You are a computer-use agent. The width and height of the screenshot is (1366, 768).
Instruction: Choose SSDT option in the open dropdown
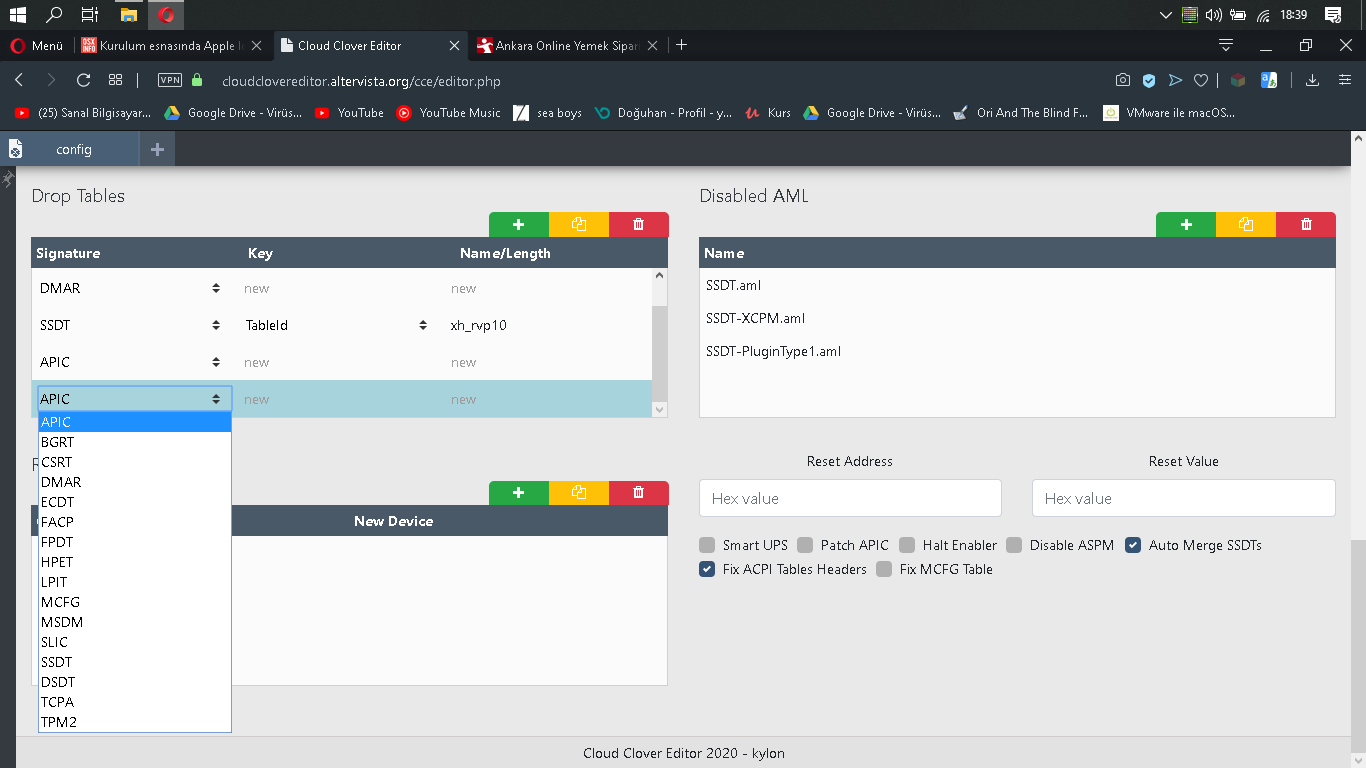[56, 662]
